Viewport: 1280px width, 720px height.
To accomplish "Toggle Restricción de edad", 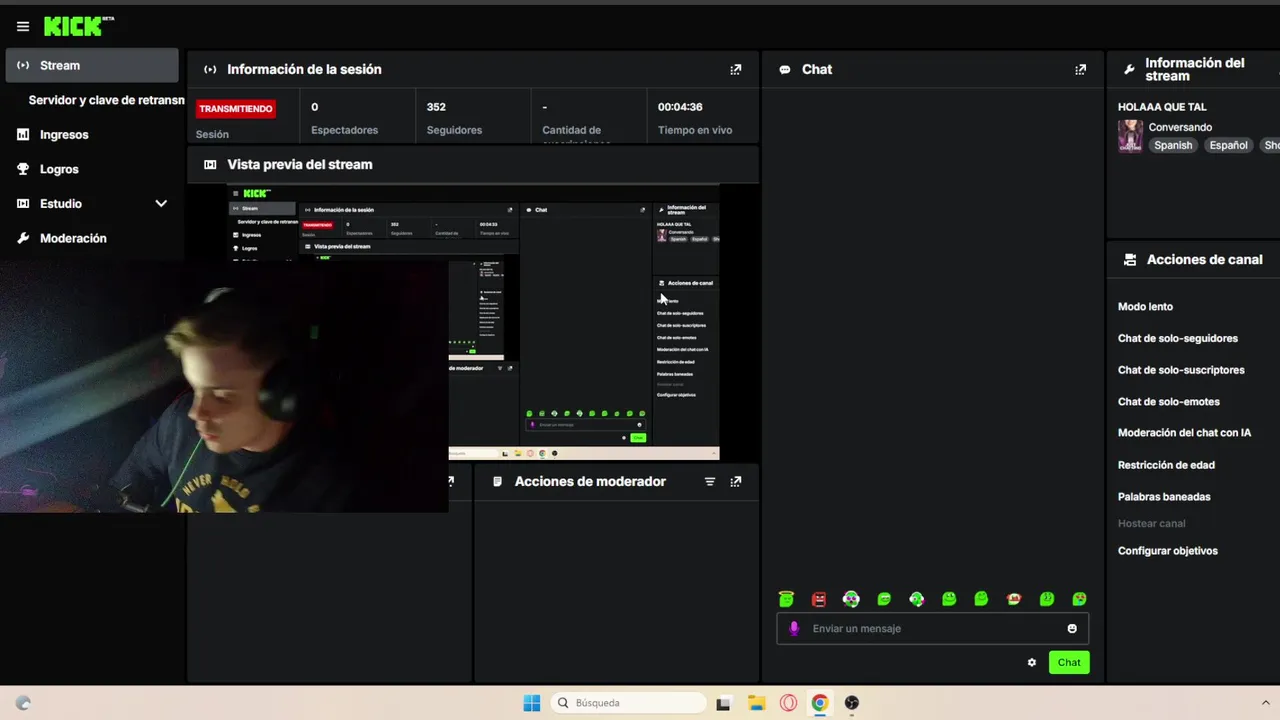I will click(1166, 465).
